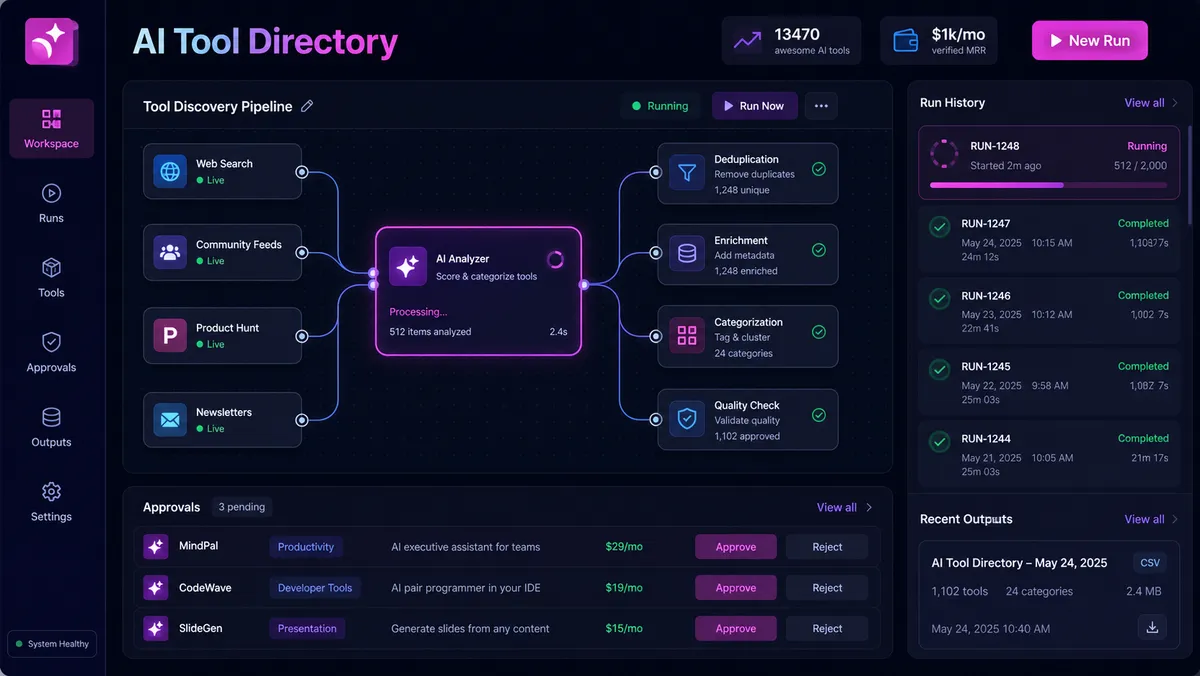Toggle the Enrichment check mark

coord(819,250)
